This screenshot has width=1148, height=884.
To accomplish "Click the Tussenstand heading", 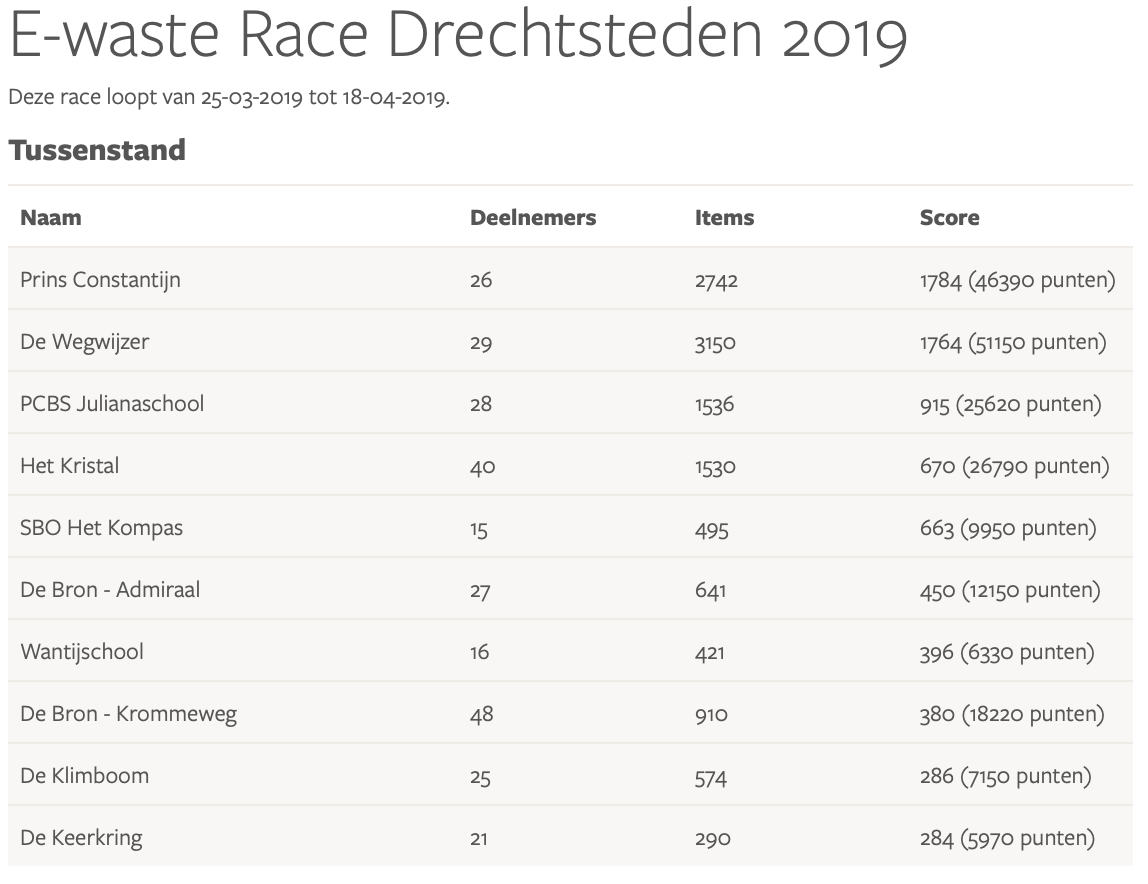I will [97, 150].
